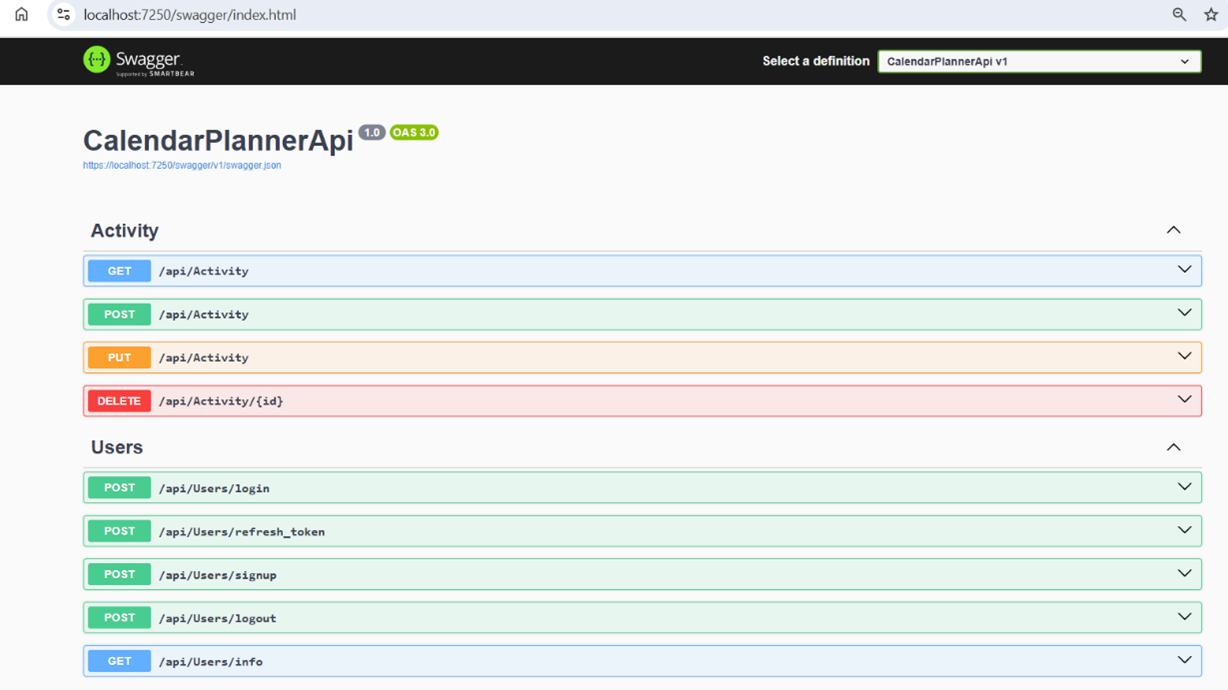Click the POST badge for /api/Users/signup
This screenshot has height=690, width=1228.
(x=119, y=575)
